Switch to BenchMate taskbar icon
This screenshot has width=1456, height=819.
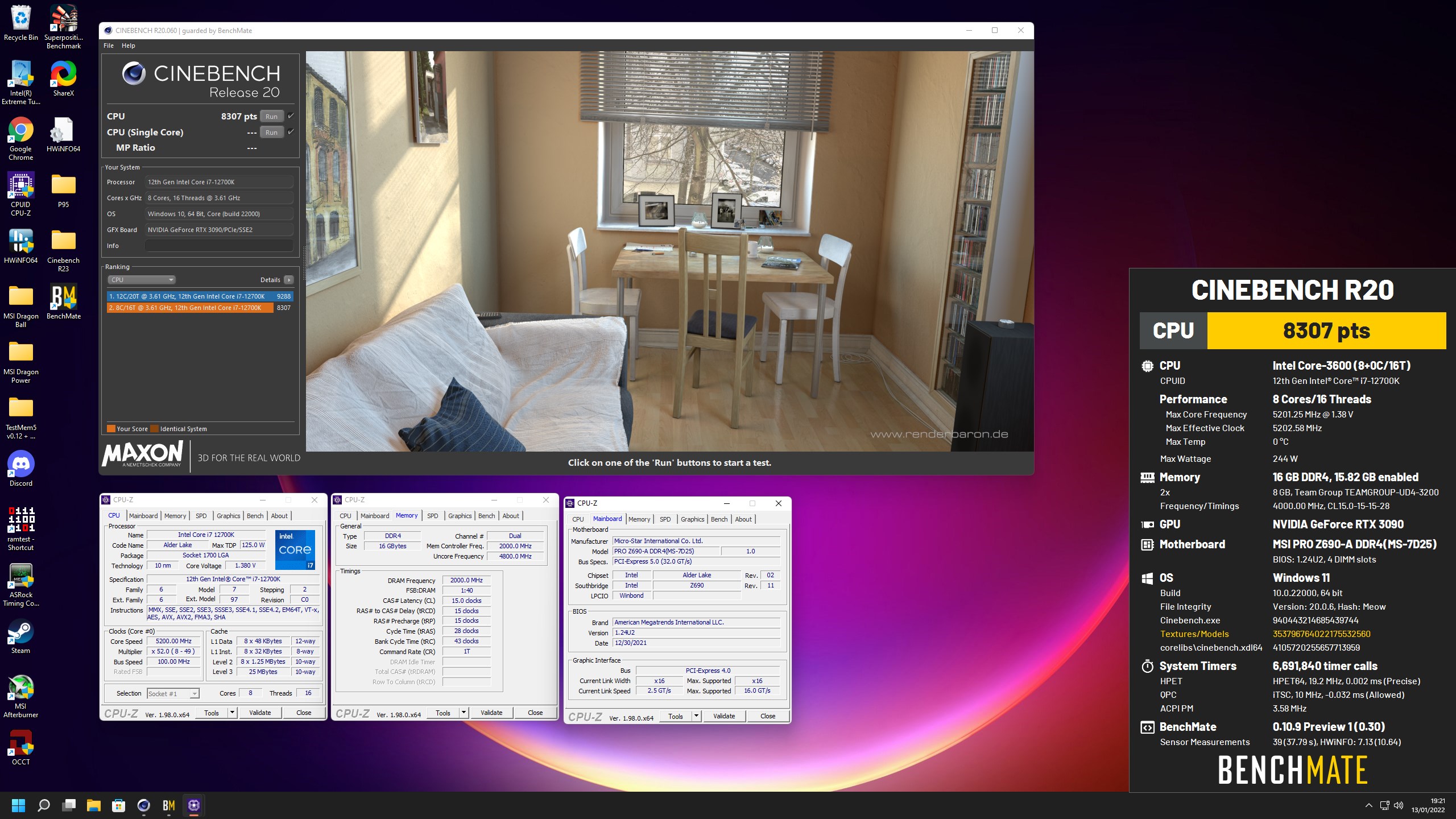click(x=169, y=805)
